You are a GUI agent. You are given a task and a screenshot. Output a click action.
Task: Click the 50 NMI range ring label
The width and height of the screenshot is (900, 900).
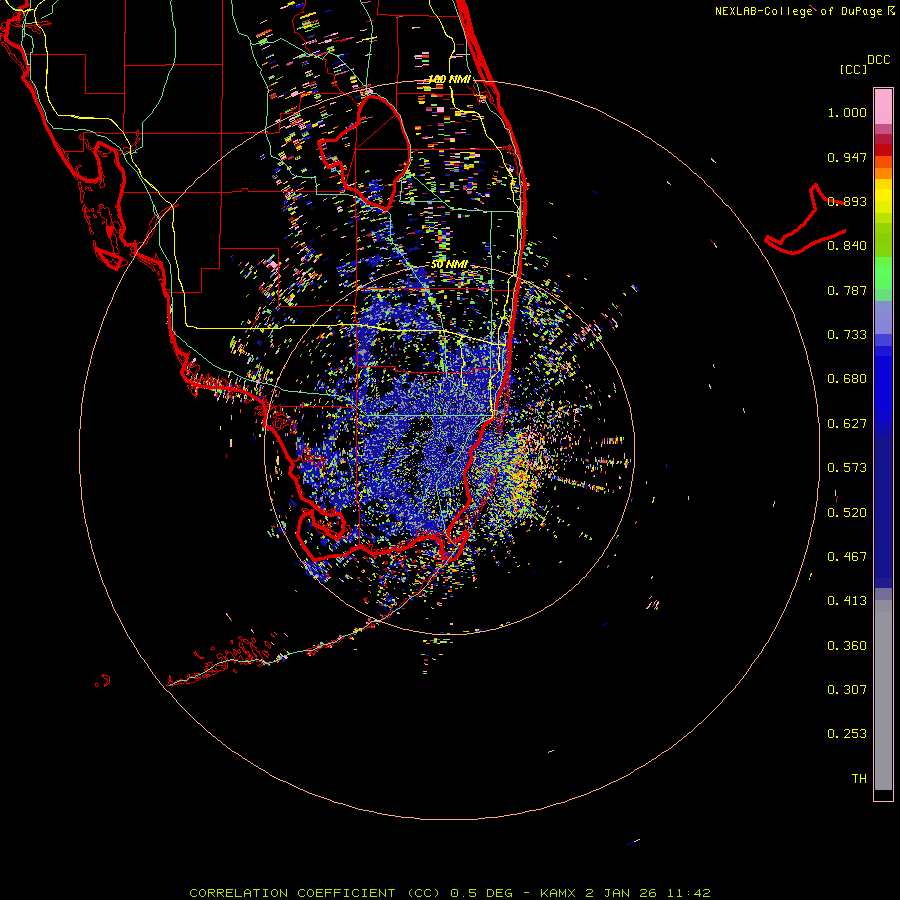pos(449,265)
